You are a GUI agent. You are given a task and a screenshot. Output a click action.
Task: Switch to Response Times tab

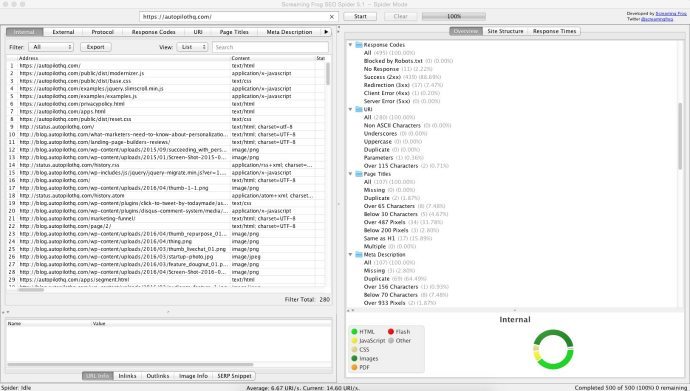click(x=554, y=31)
